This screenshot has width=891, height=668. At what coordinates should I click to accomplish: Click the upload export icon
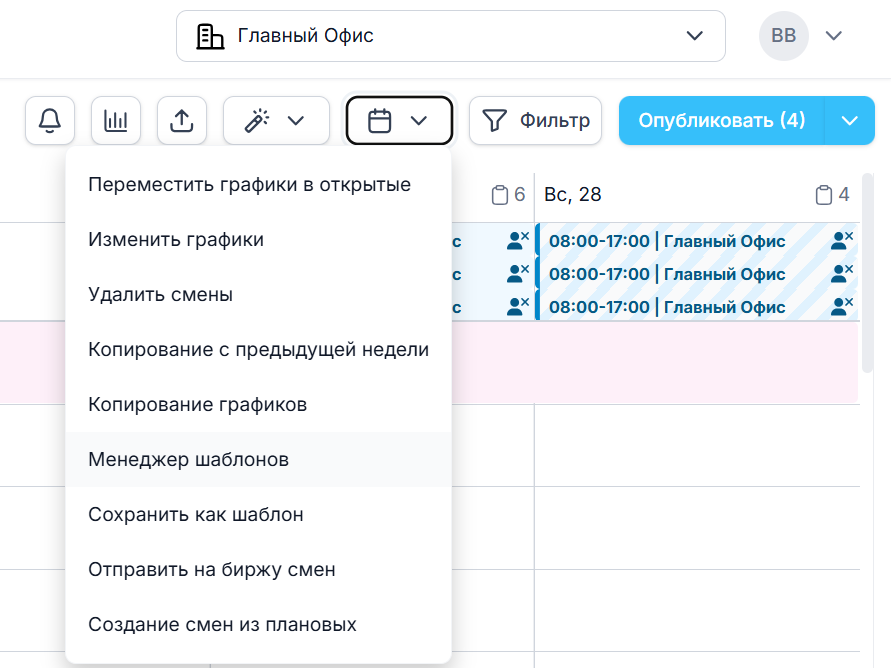pos(181,121)
